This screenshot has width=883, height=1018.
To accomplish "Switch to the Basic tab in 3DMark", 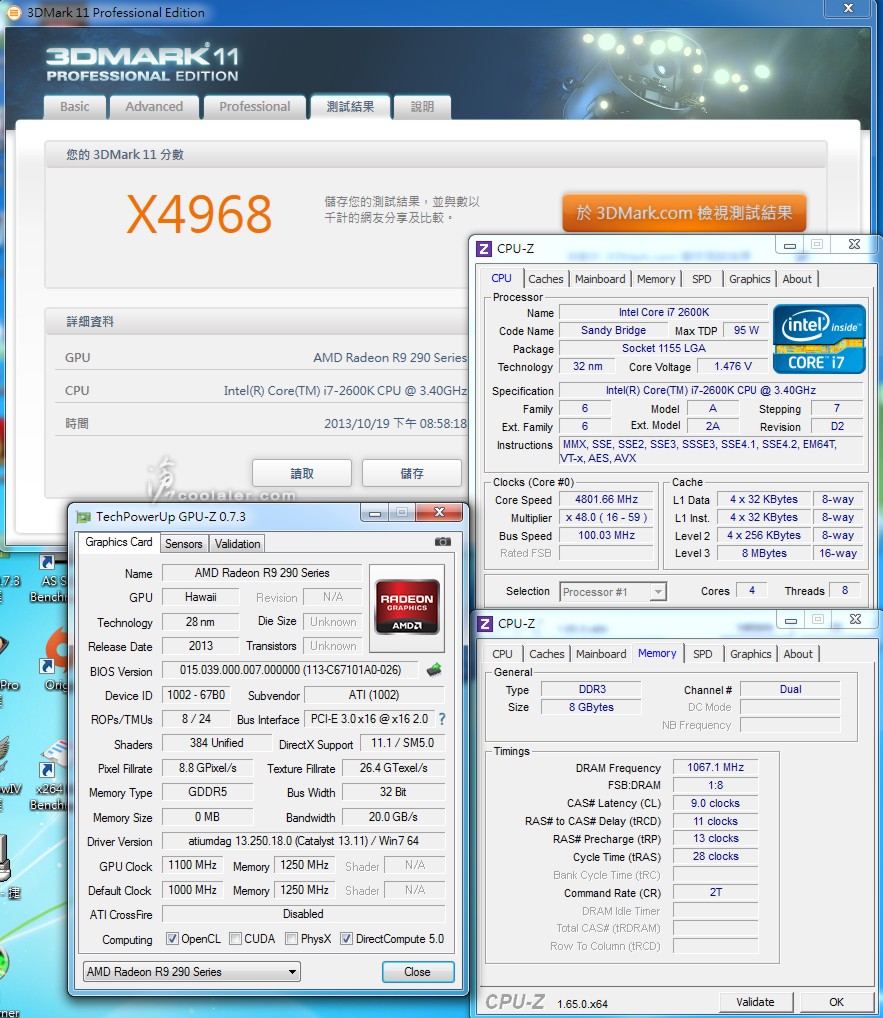I will (x=75, y=106).
